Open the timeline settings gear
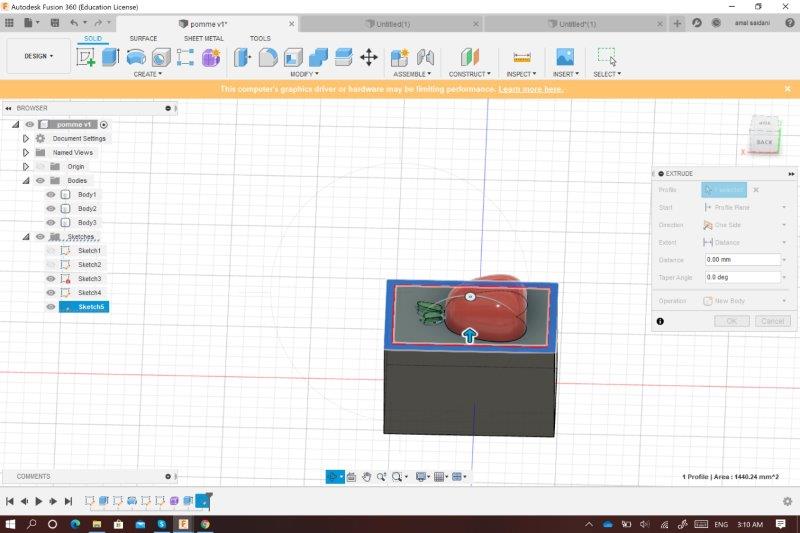This screenshot has height=533, width=800. (x=787, y=501)
